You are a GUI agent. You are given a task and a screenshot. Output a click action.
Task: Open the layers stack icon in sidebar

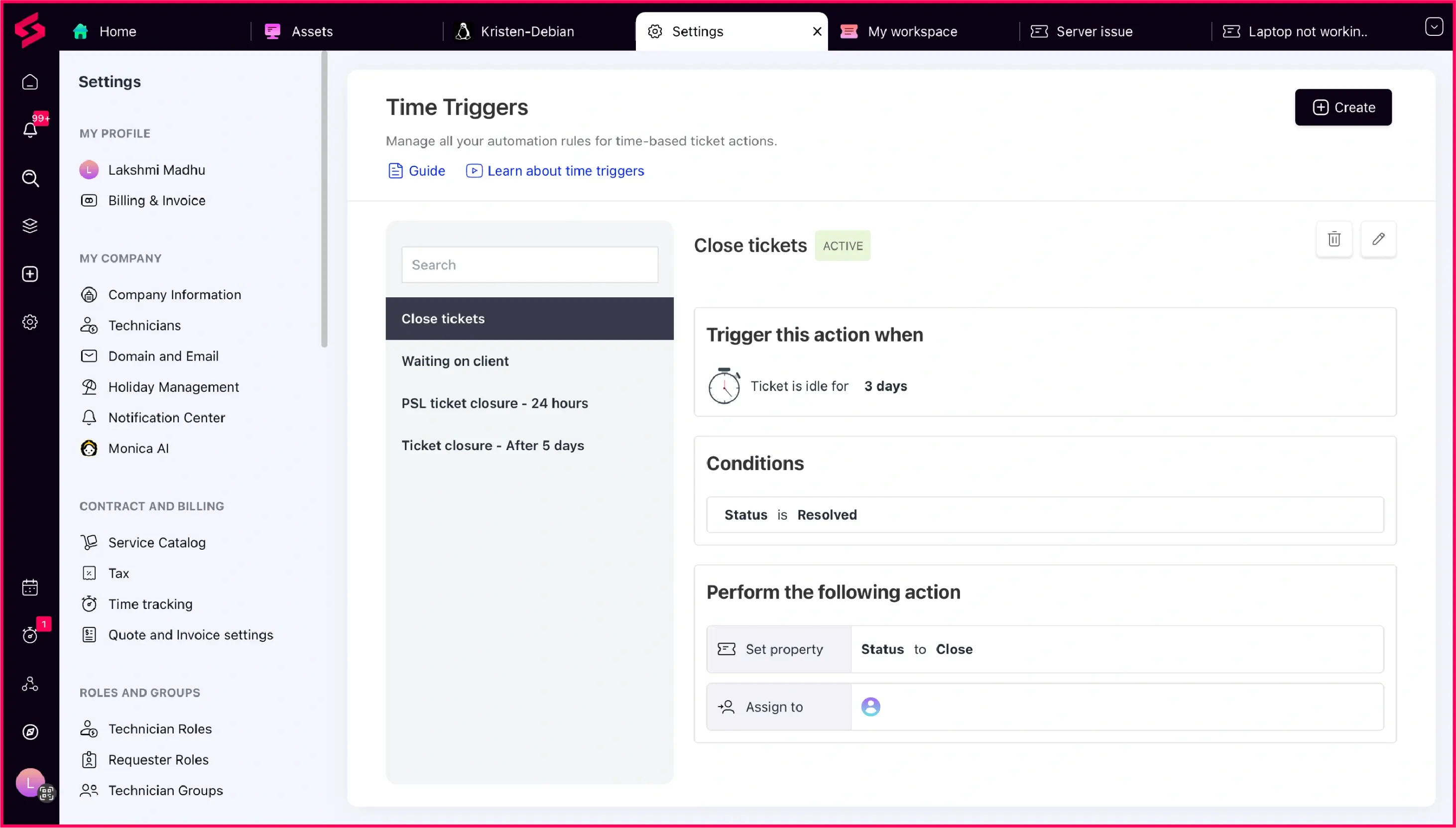point(30,226)
